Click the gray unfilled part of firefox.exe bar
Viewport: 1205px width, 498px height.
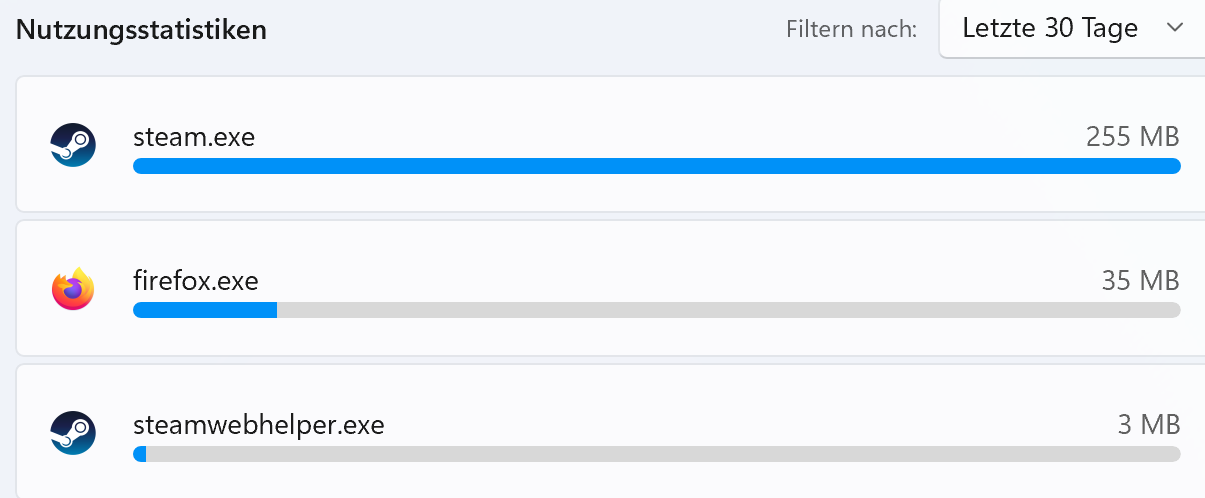[728, 310]
